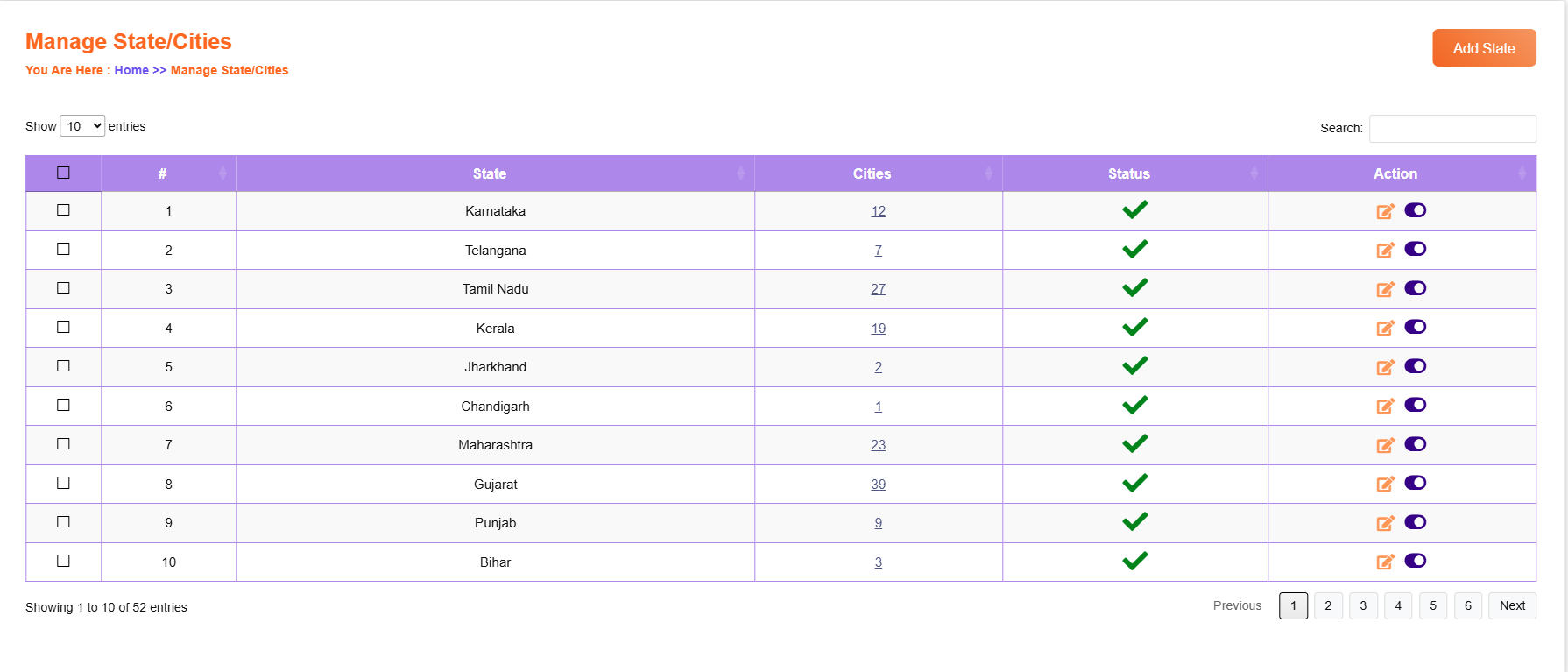Jump to page 6

(x=1468, y=605)
